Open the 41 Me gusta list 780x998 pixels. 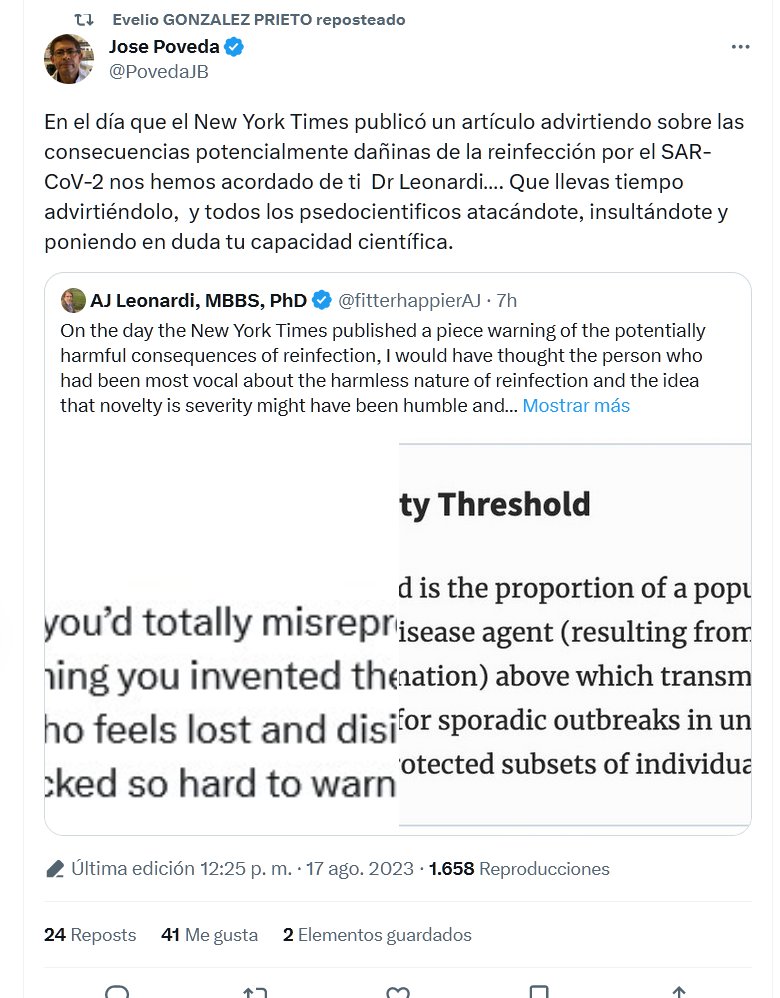(209, 935)
